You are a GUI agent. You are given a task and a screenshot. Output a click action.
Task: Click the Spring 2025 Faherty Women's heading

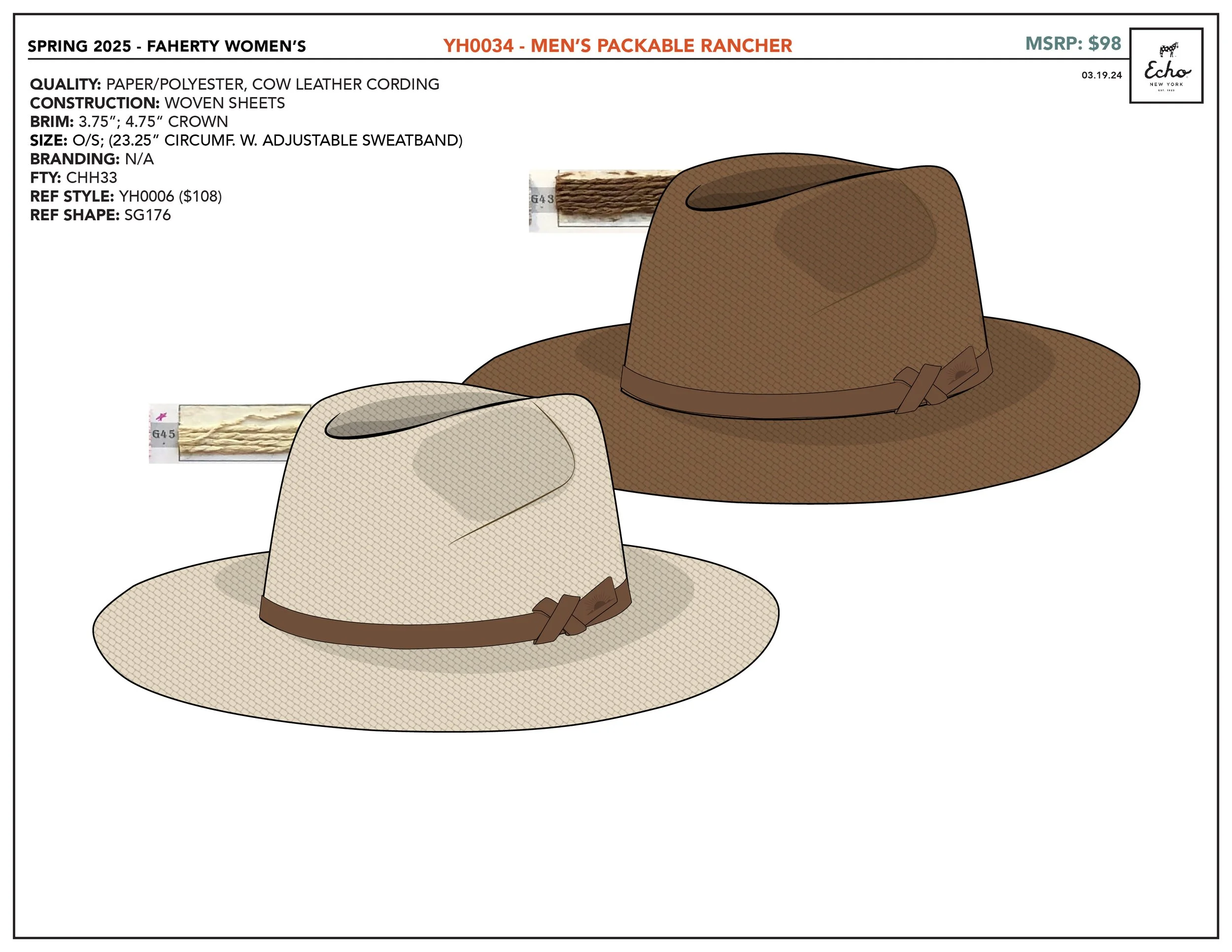point(167,46)
